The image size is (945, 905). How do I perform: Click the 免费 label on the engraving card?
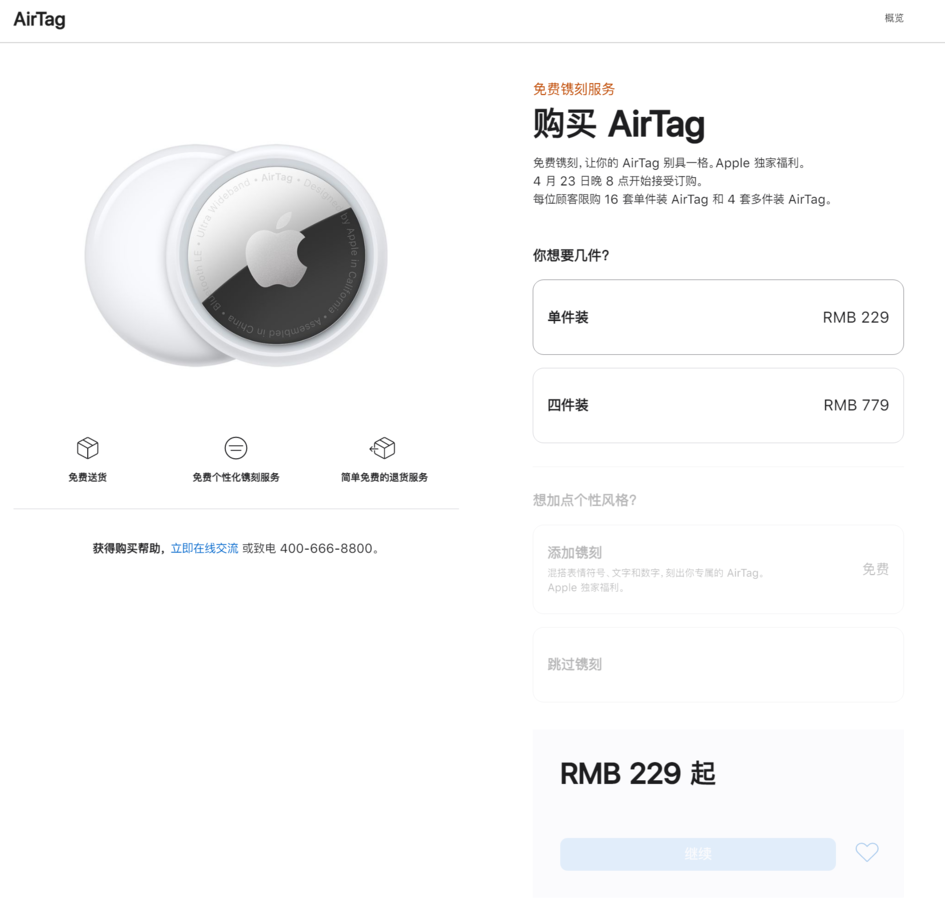(x=875, y=568)
